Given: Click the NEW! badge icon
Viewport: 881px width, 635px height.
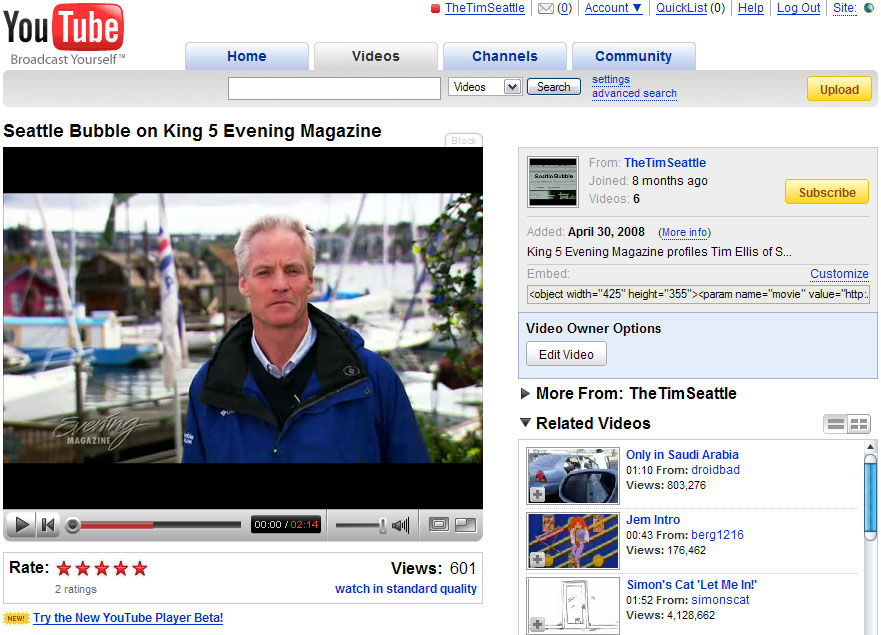Looking at the screenshot, I should pos(16,618).
